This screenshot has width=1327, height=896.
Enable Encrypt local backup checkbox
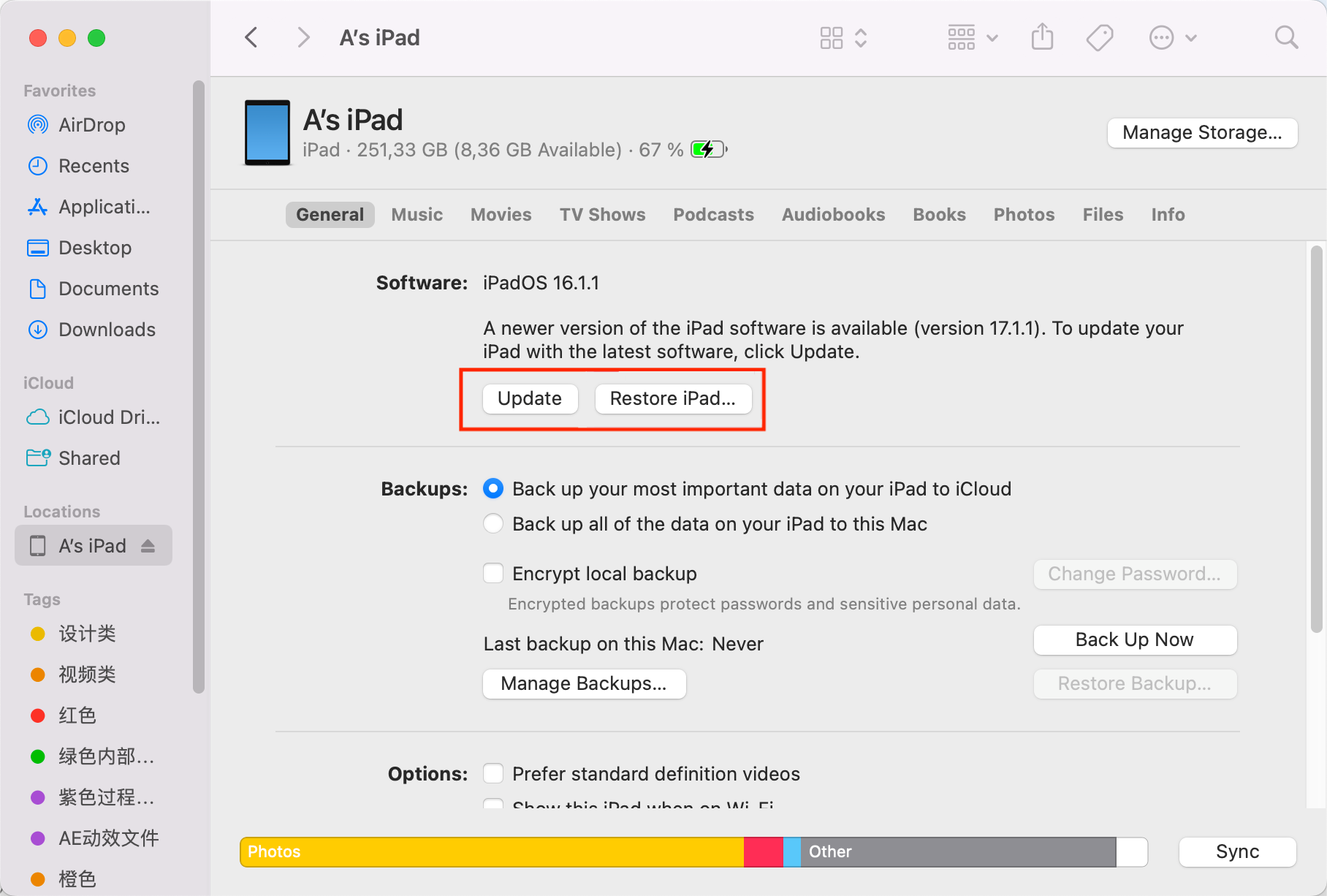493,574
